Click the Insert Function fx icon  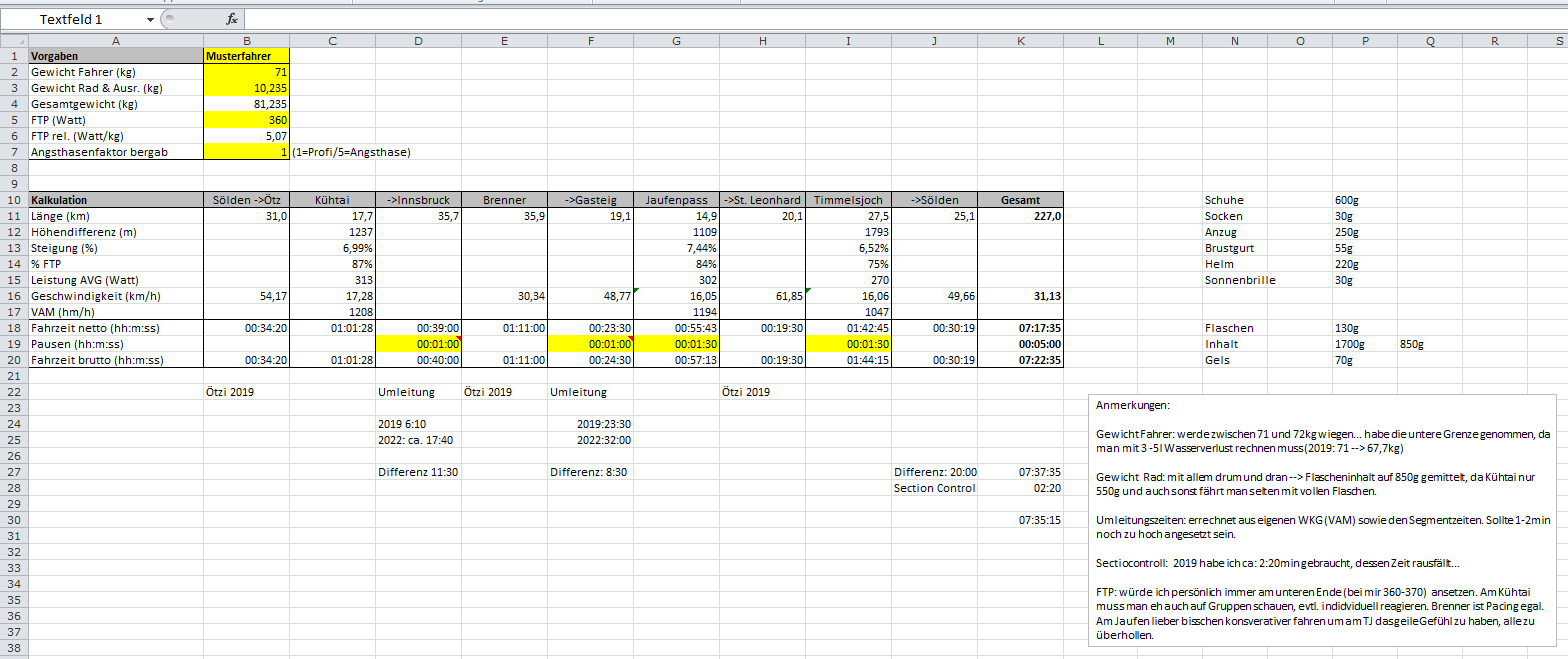[x=231, y=19]
